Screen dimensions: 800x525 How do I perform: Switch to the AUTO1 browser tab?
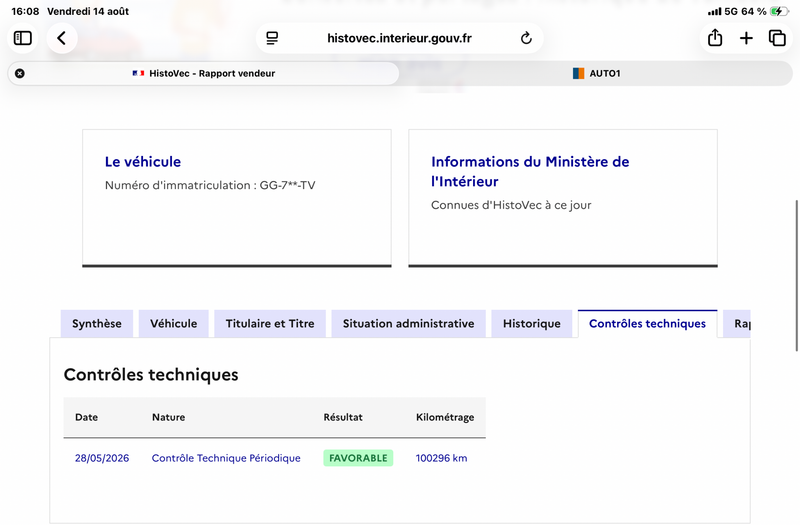click(596, 73)
